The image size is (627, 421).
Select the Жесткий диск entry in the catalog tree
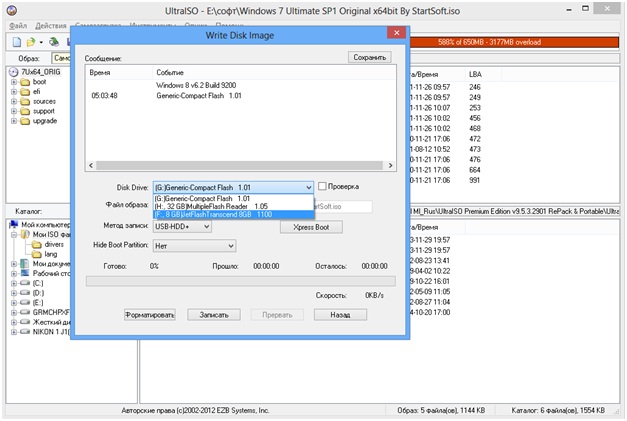coord(52,322)
